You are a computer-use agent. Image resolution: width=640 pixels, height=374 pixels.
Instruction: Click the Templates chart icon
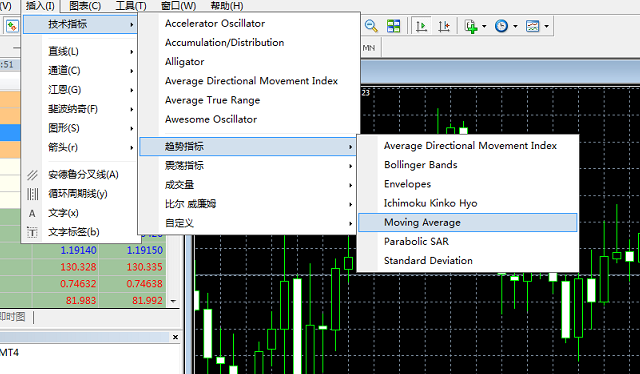(x=532, y=26)
